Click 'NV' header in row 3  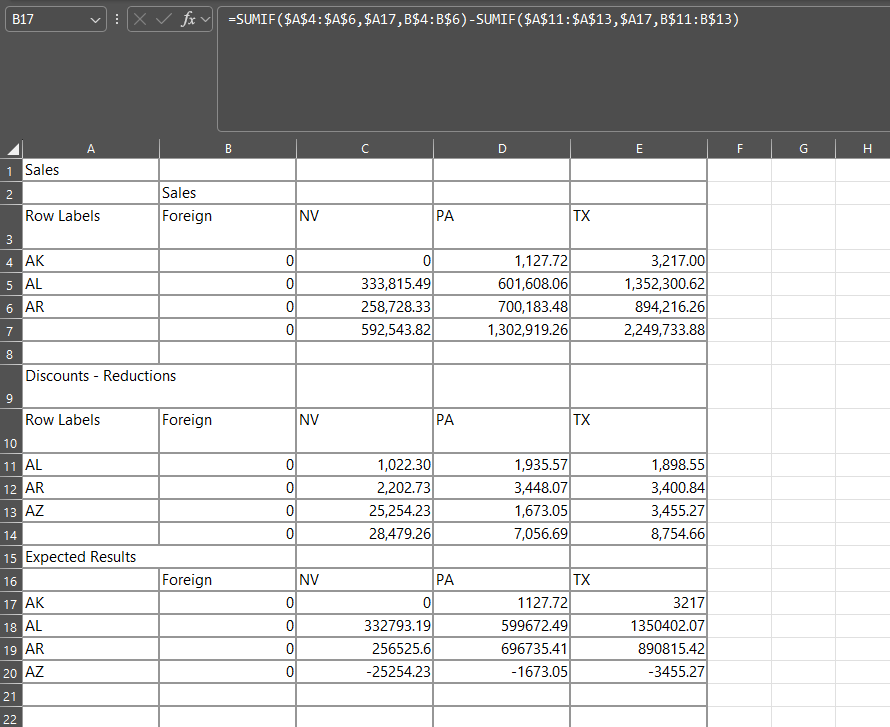[364, 227]
